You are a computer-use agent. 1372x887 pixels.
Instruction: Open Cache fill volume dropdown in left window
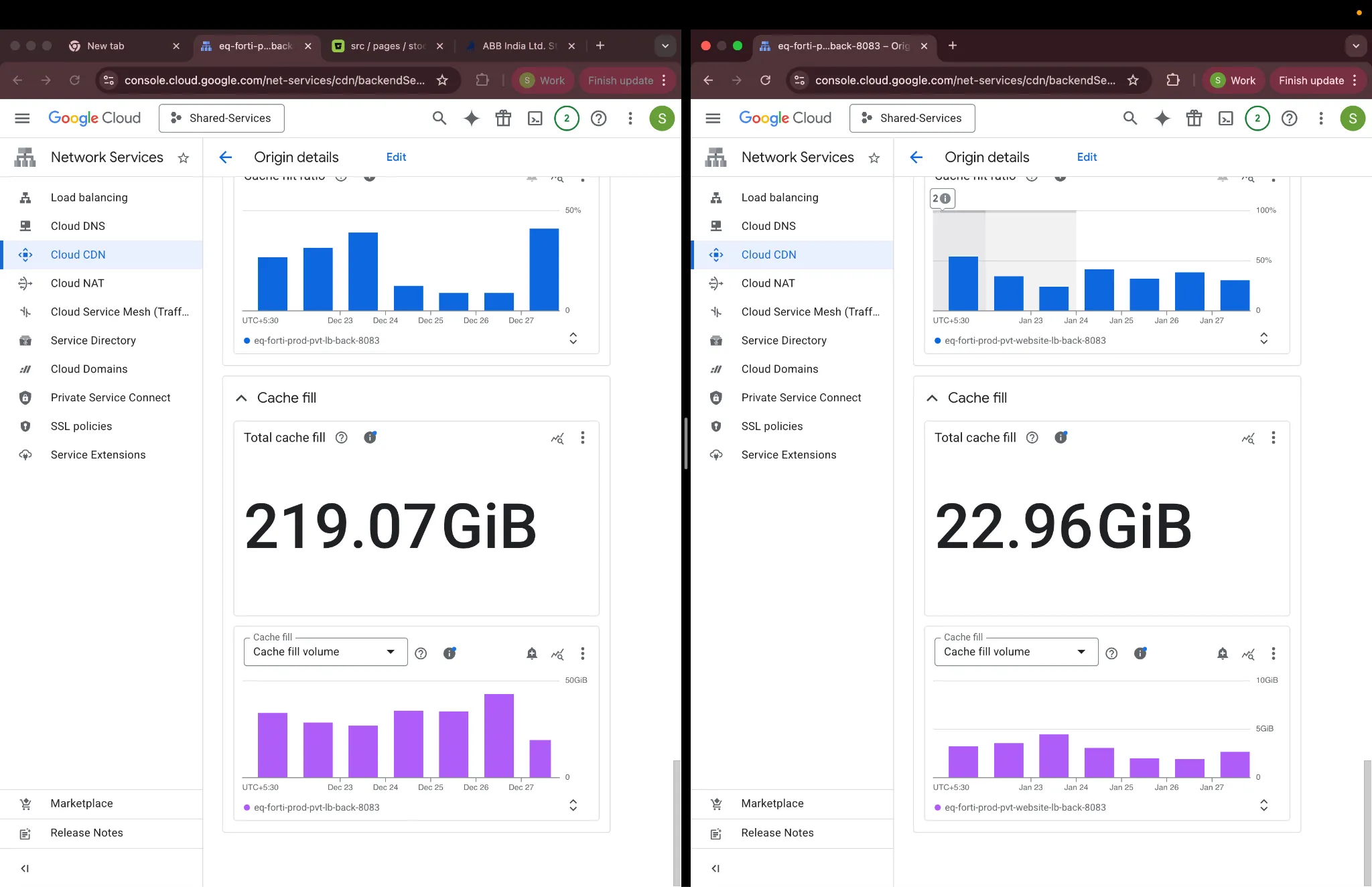click(326, 652)
